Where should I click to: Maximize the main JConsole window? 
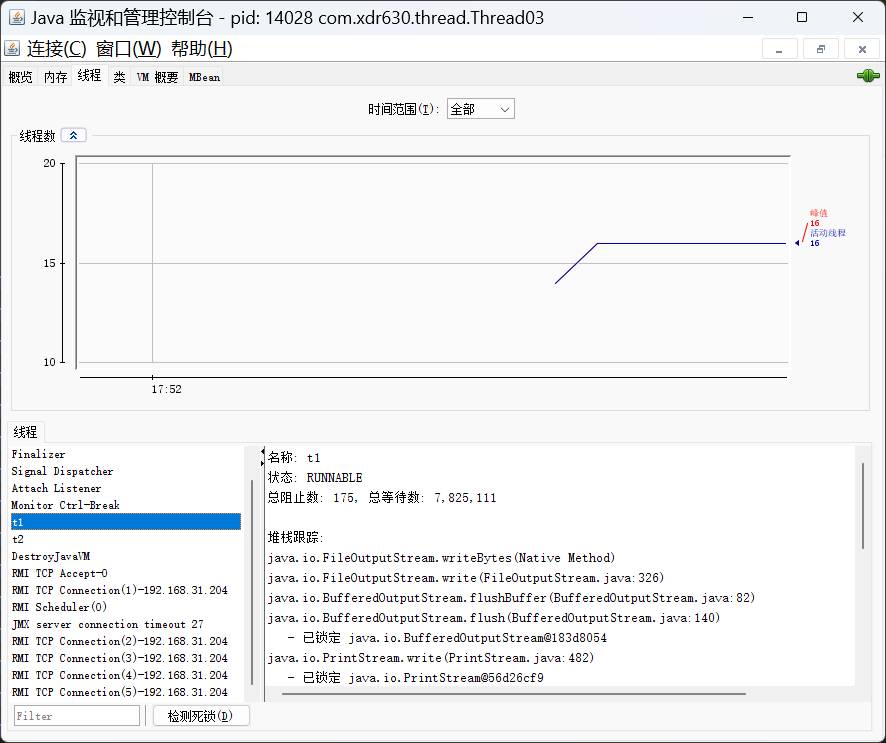(802, 18)
